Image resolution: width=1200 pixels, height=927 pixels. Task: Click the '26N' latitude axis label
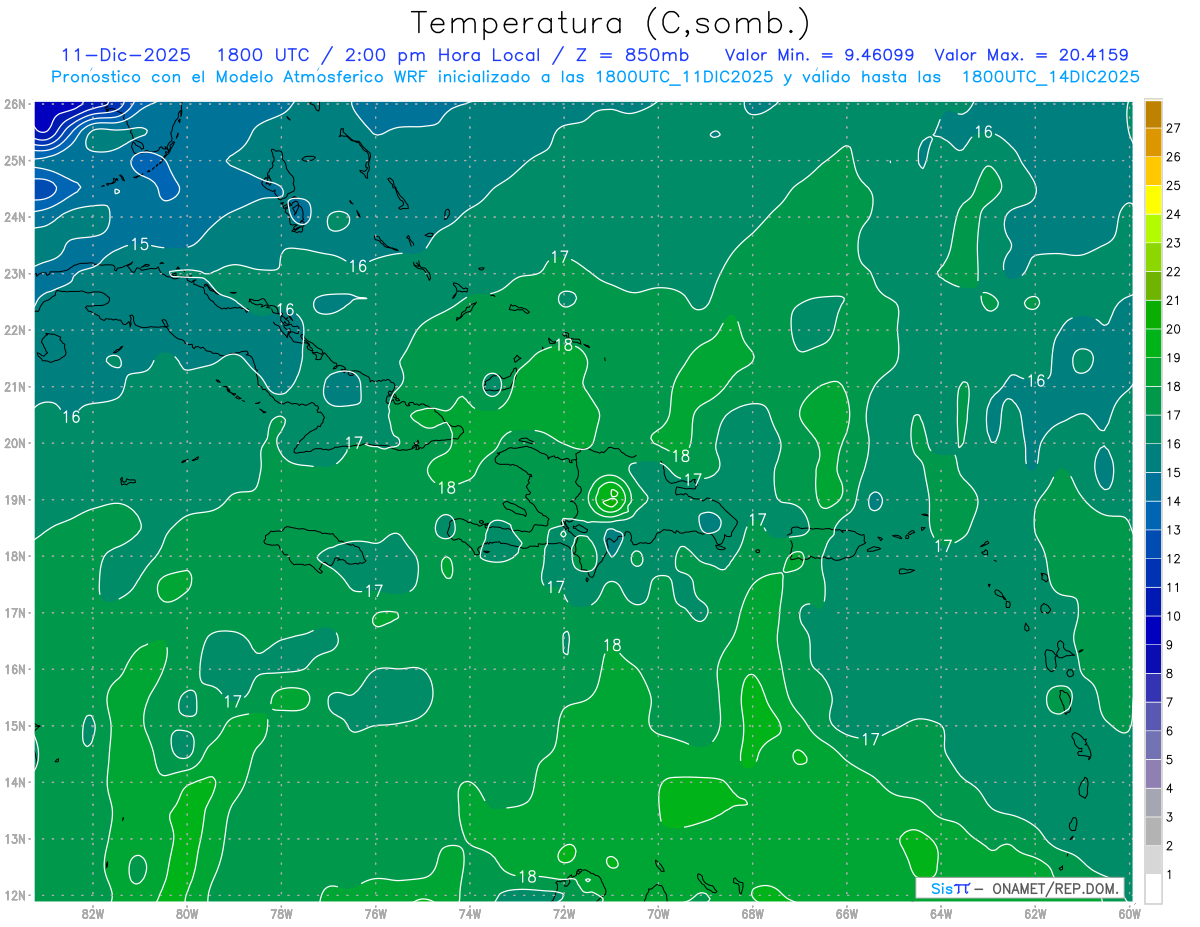14,103
